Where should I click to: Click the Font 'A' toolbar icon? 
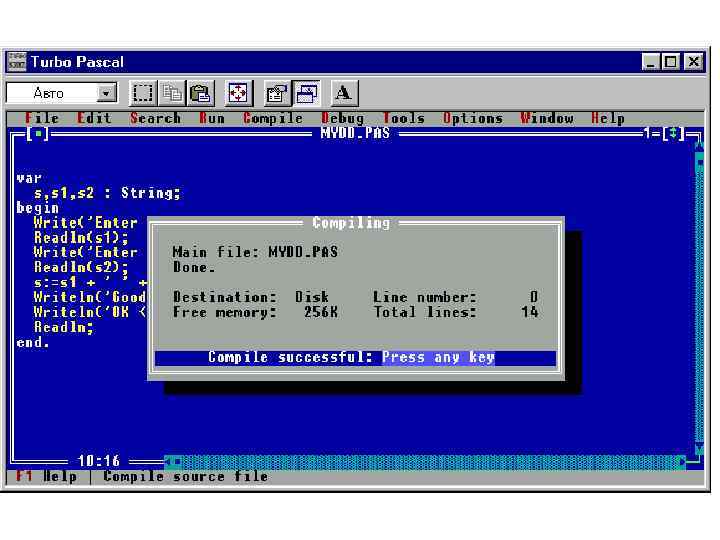point(344,93)
